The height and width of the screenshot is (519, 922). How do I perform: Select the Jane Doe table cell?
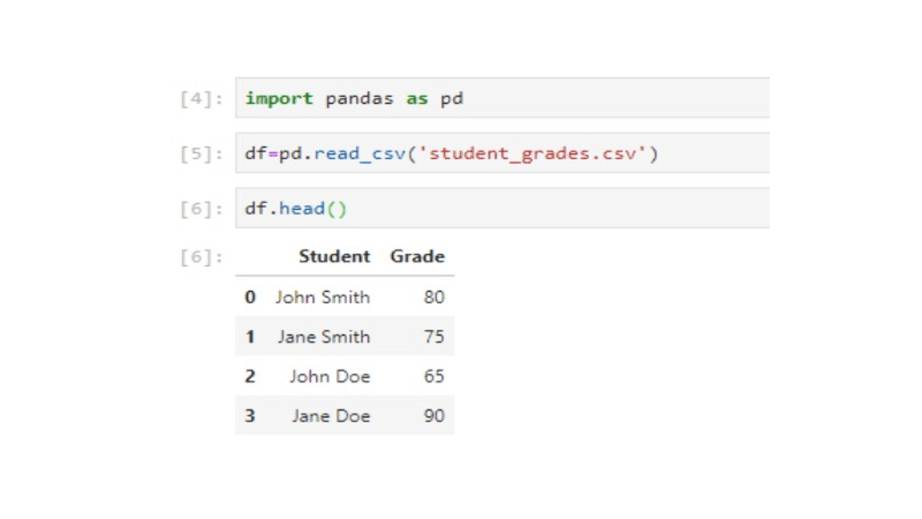pyautogui.click(x=331, y=416)
